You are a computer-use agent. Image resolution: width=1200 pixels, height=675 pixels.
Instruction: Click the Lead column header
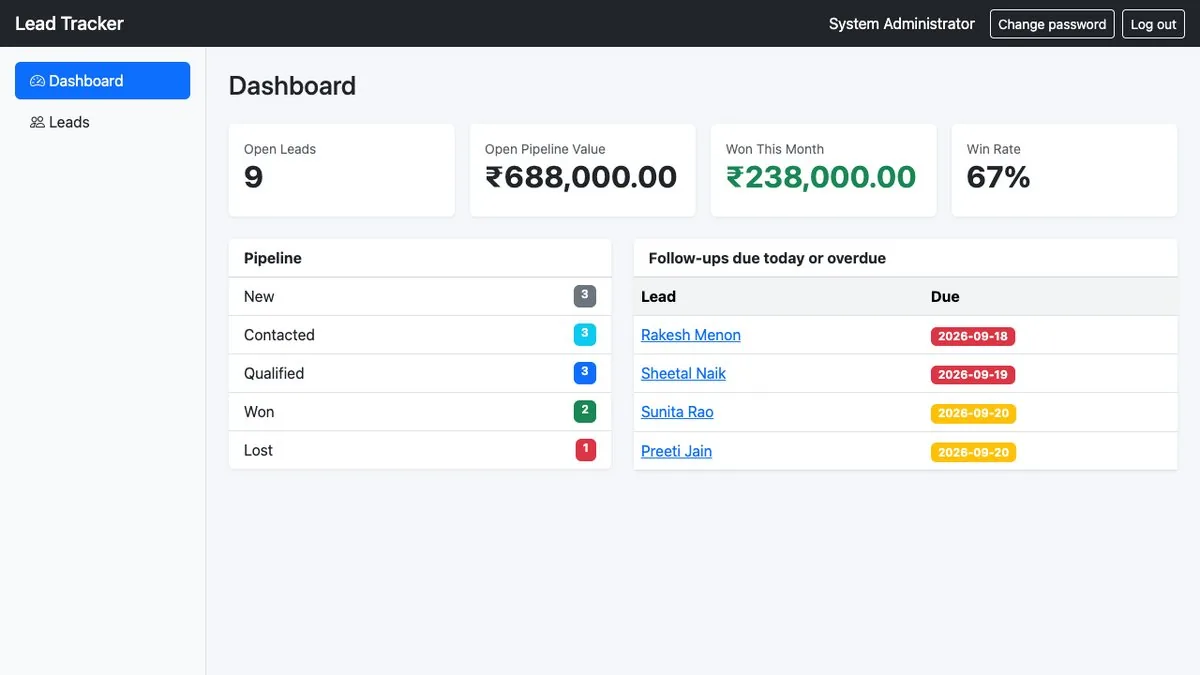[x=658, y=296]
